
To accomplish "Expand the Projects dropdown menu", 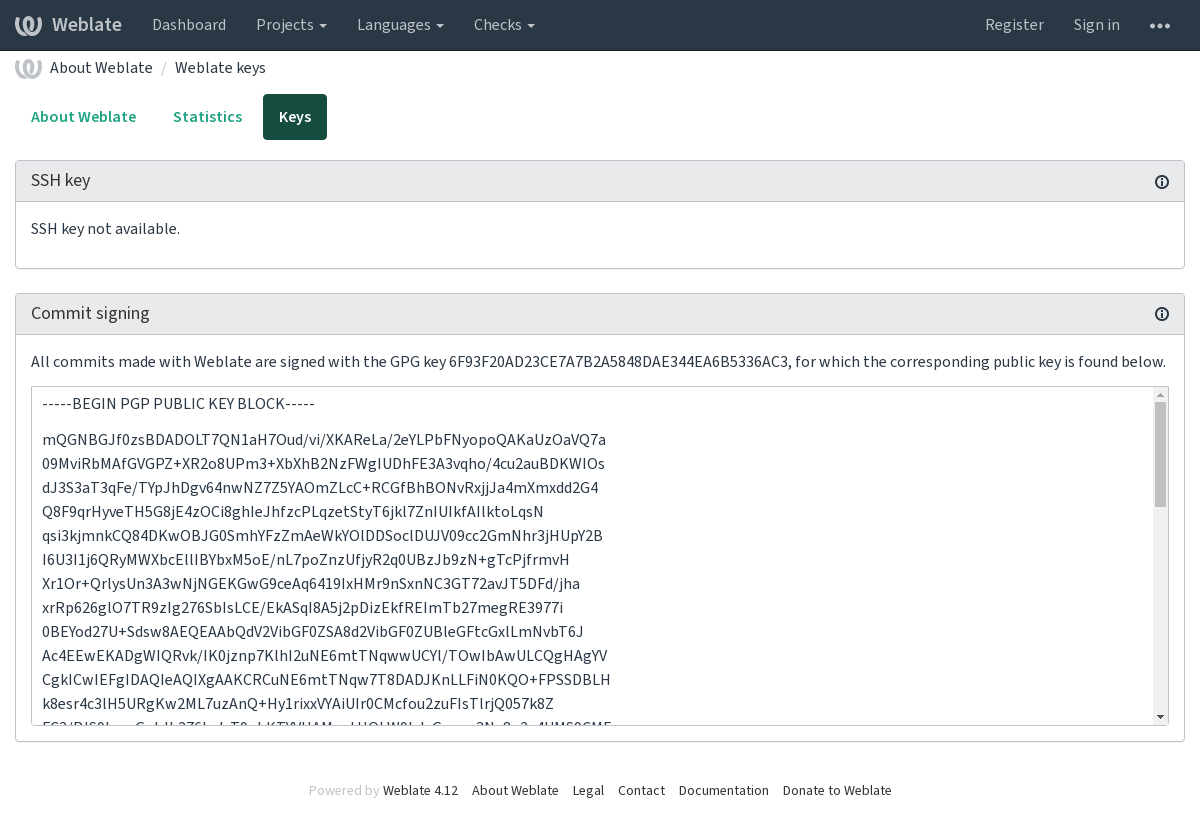I will pos(291,25).
